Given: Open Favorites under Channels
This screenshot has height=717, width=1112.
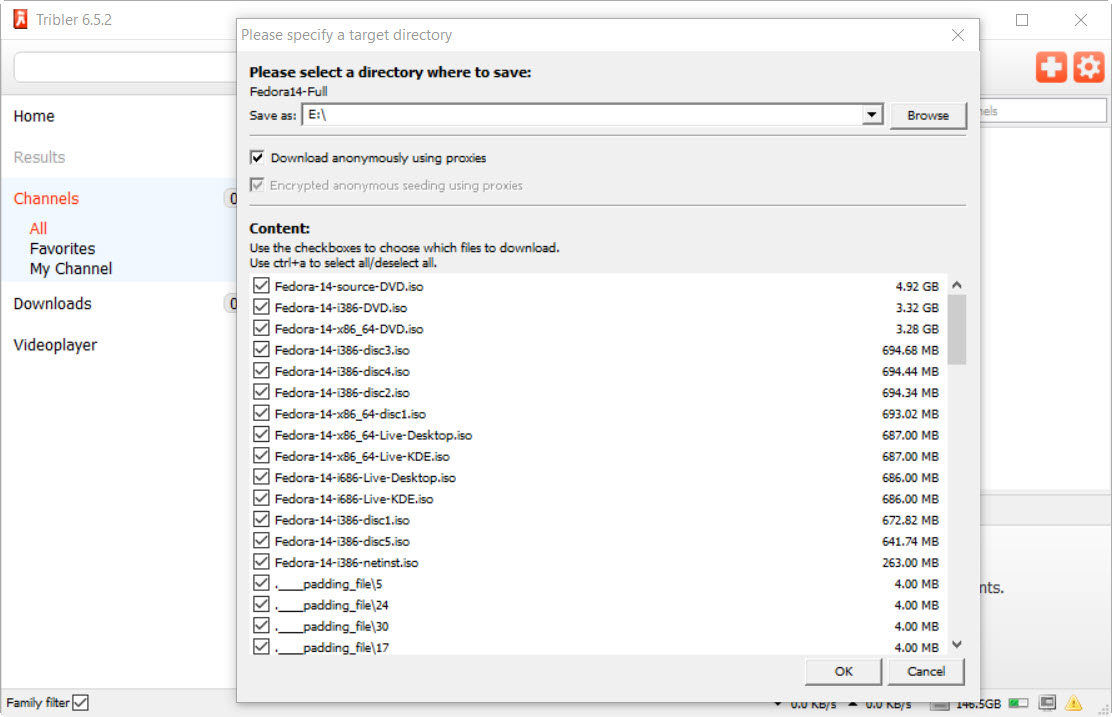Looking at the screenshot, I should [x=62, y=248].
